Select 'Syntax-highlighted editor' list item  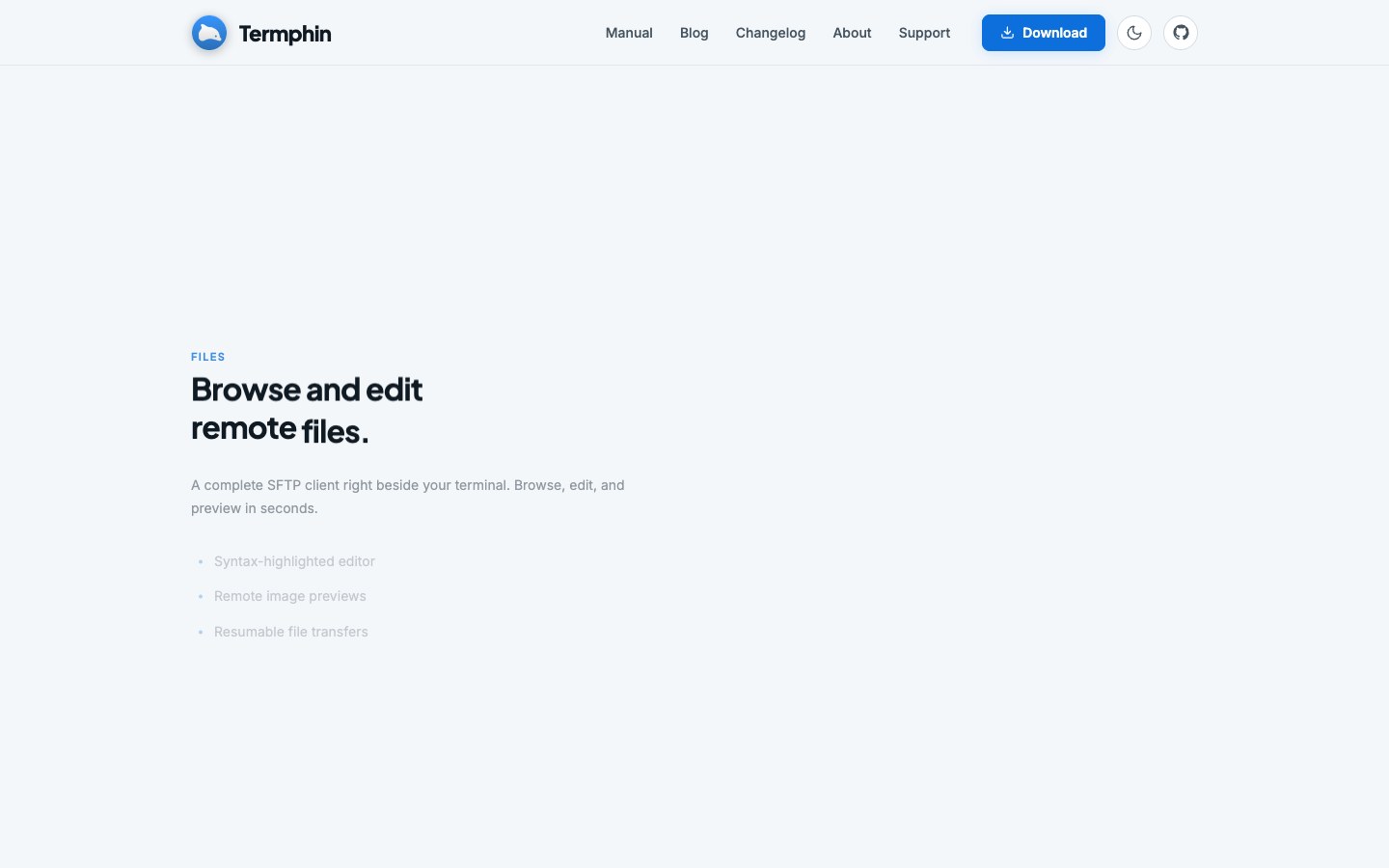coord(294,561)
